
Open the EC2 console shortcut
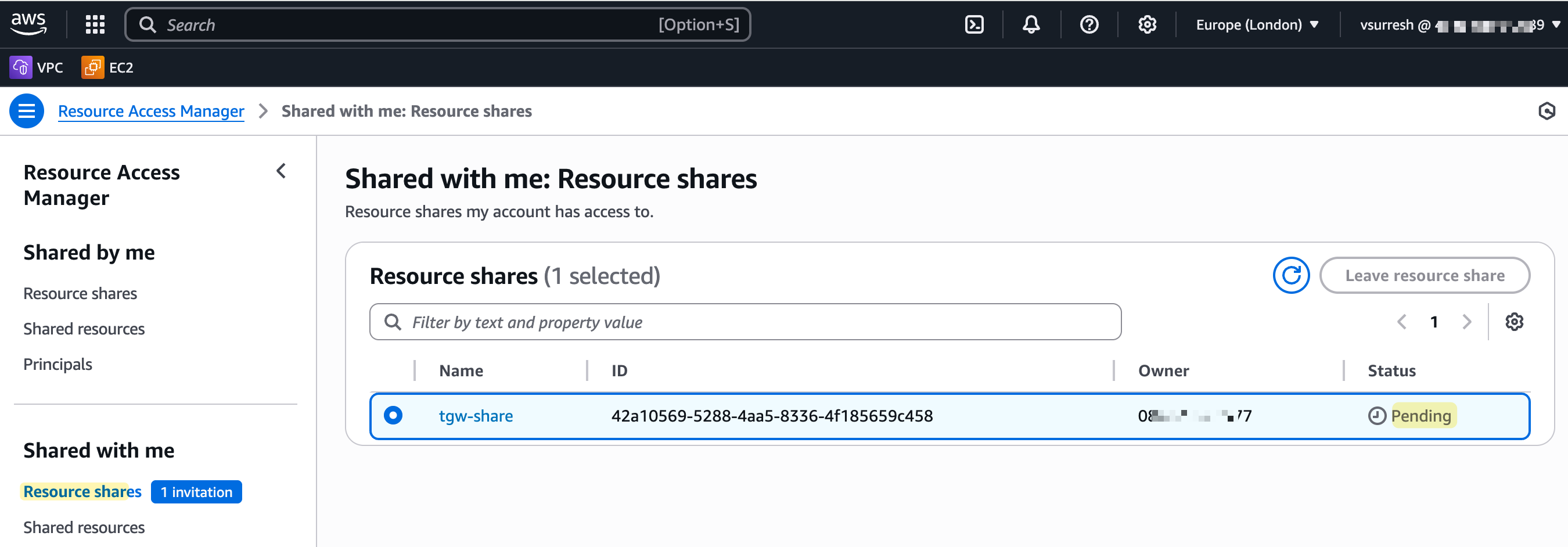(x=107, y=67)
